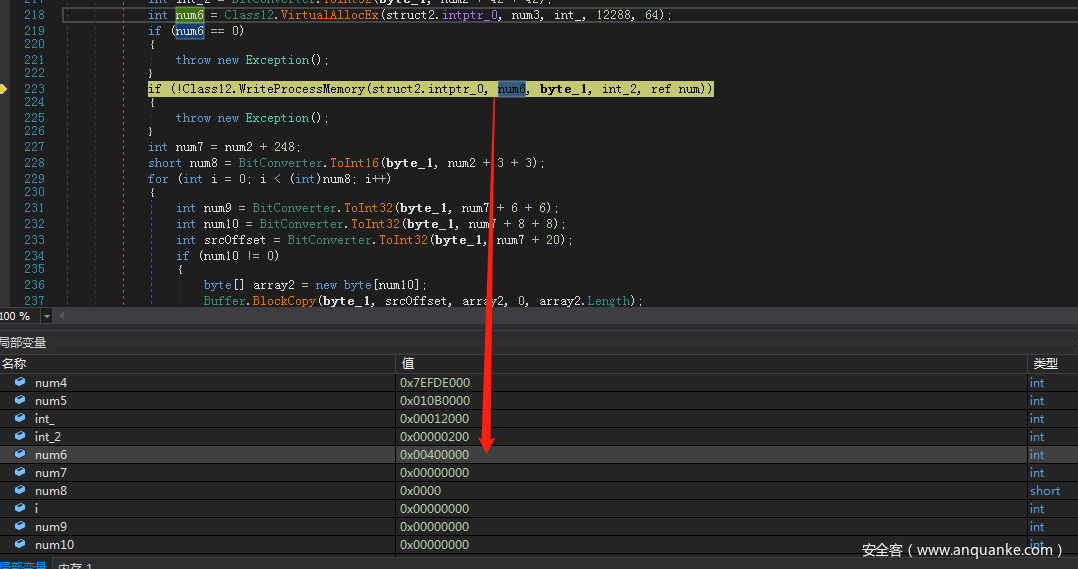Click num6 declaration on line 218

[190, 14]
